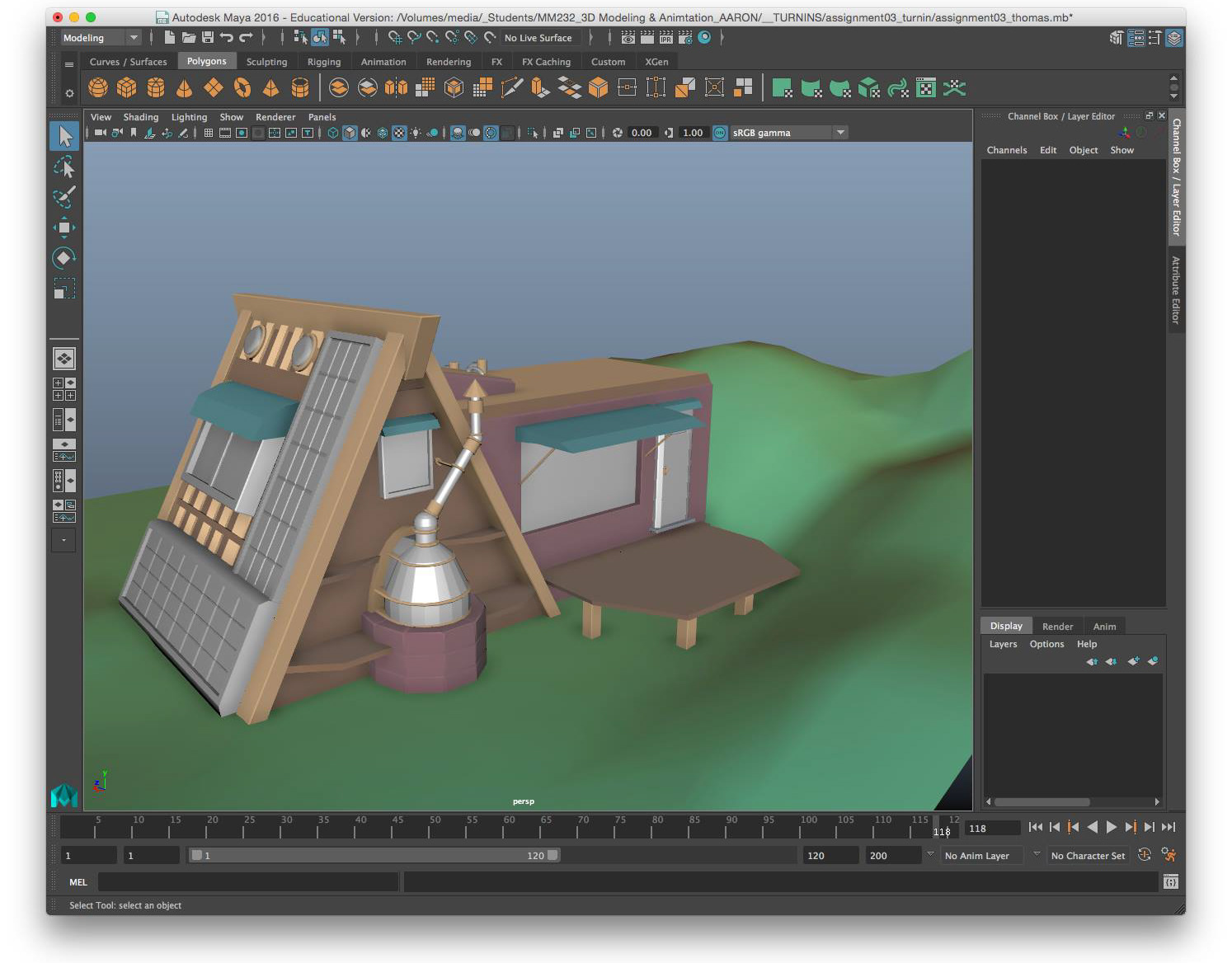Create a polygon pipe from the shelf

click(300, 87)
